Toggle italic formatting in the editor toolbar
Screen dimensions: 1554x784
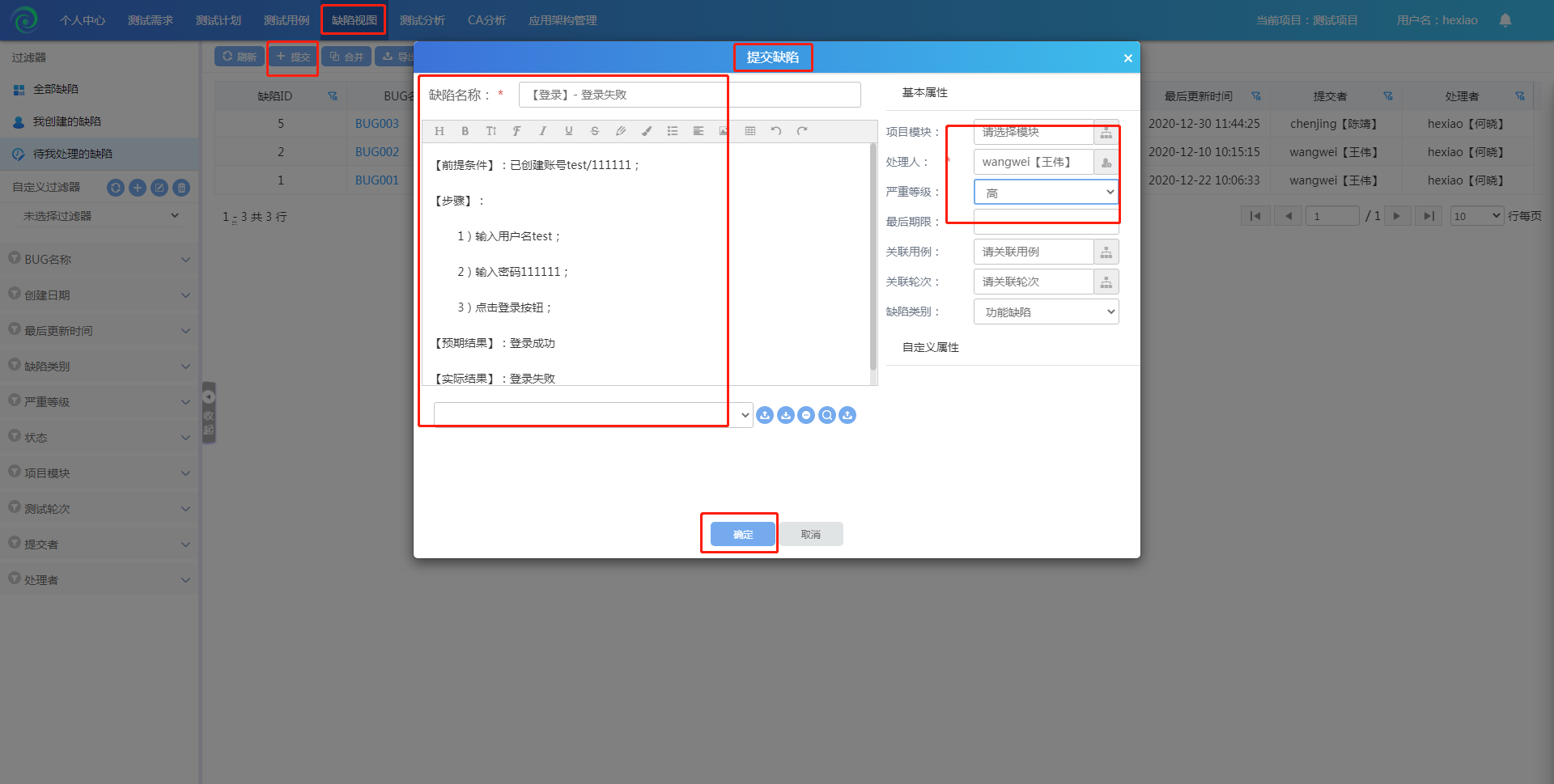point(542,131)
